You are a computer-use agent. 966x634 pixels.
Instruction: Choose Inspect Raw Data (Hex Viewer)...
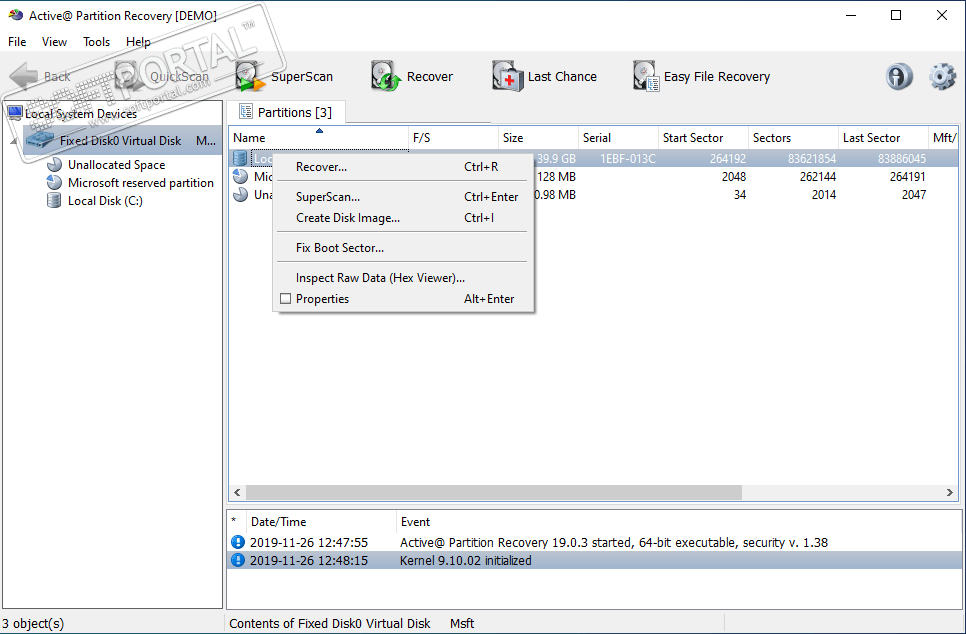click(404, 278)
